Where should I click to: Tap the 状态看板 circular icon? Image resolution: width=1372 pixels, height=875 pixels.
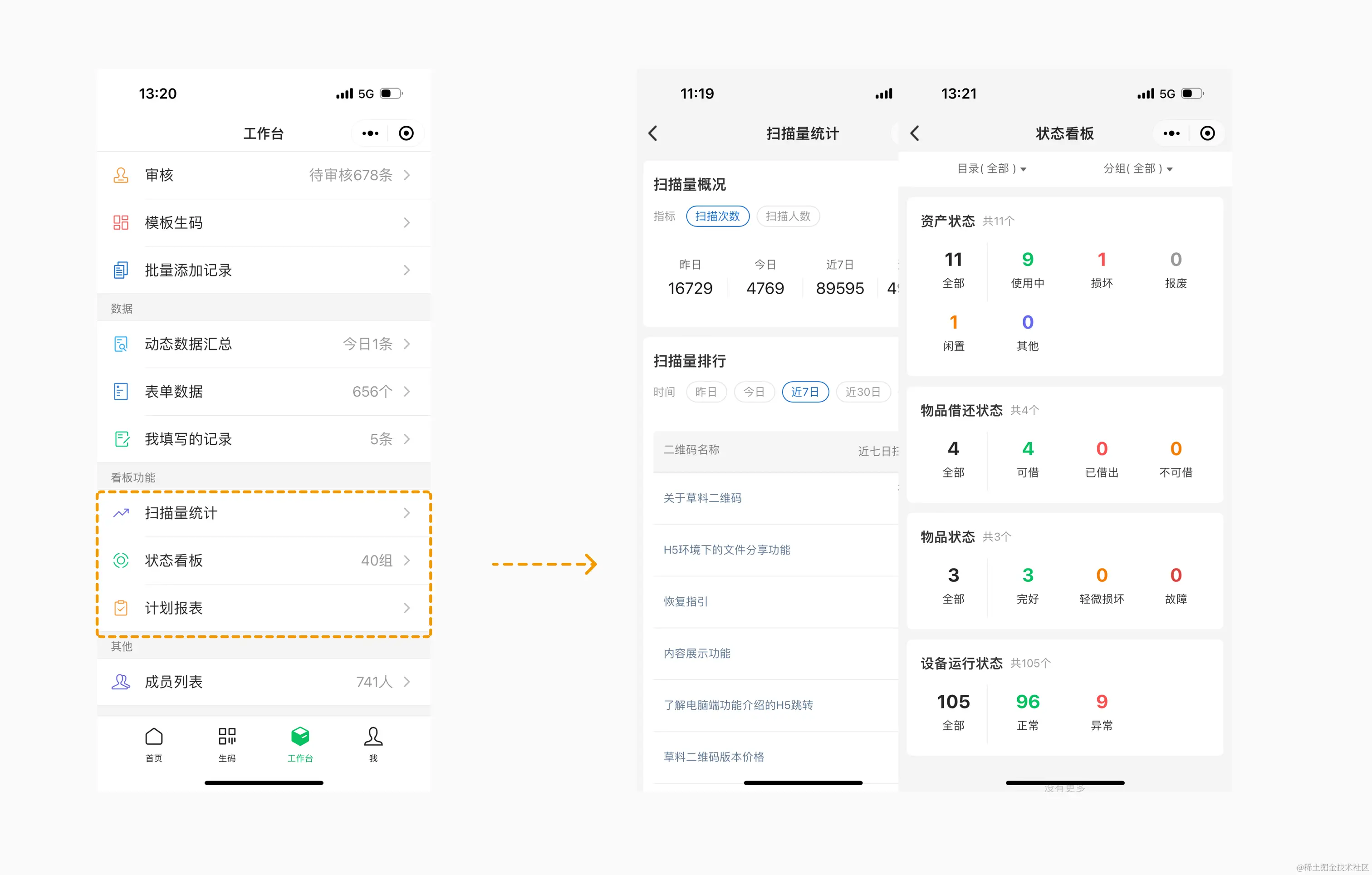(x=121, y=560)
